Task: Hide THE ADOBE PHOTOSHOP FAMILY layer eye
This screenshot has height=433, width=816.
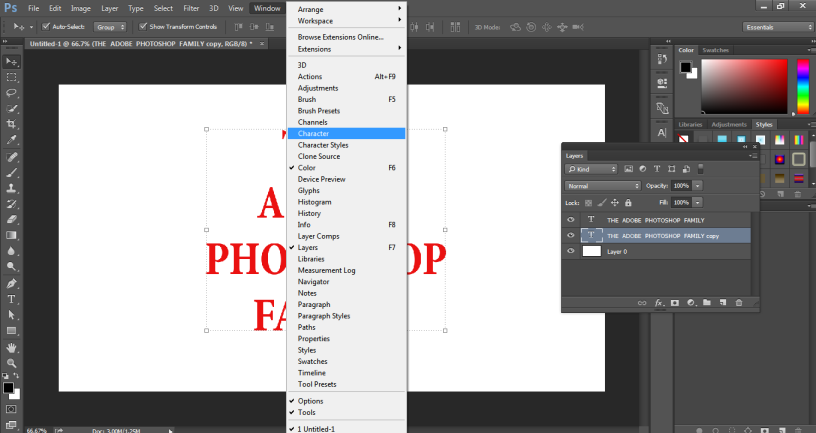Action: 570,220
